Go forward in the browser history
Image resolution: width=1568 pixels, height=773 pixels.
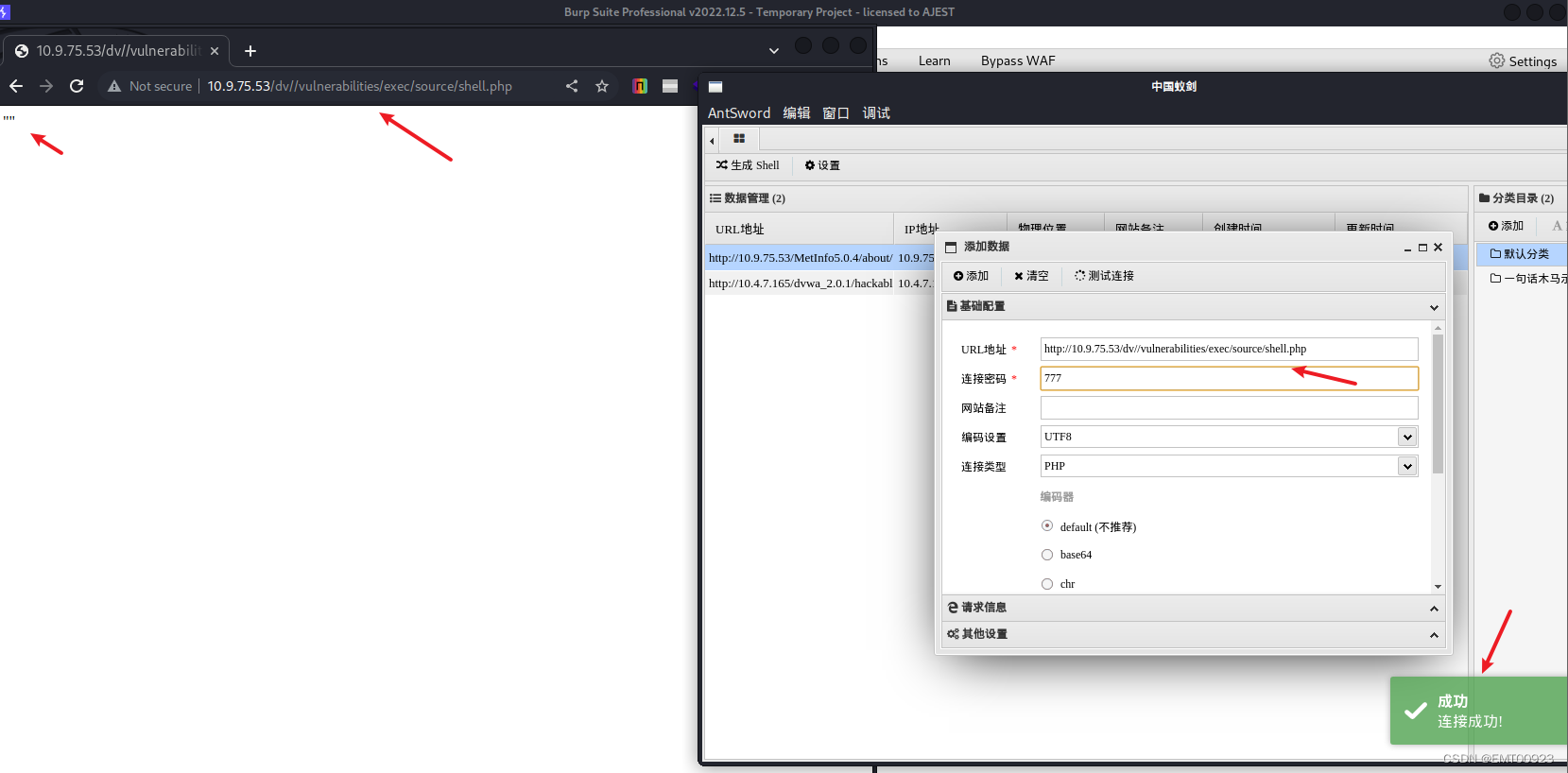click(46, 86)
